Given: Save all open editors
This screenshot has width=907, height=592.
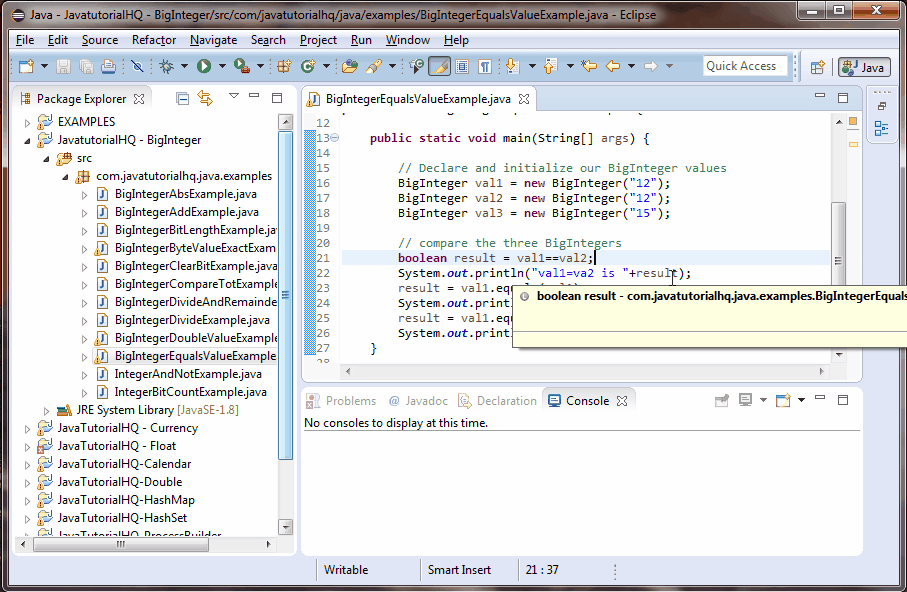Looking at the screenshot, I should click(86, 65).
